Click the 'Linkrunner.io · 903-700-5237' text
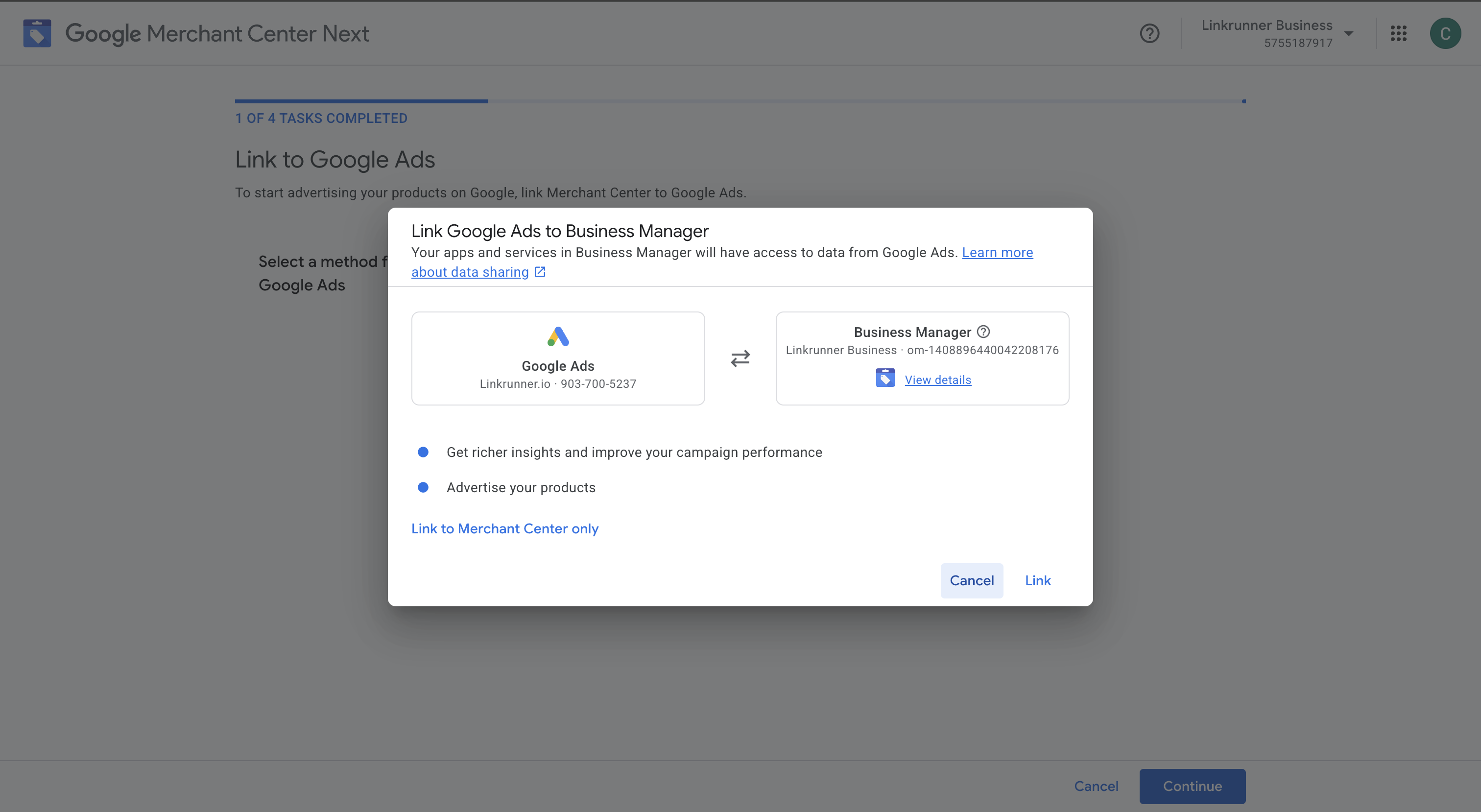Image resolution: width=1481 pixels, height=812 pixels. click(558, 383)
